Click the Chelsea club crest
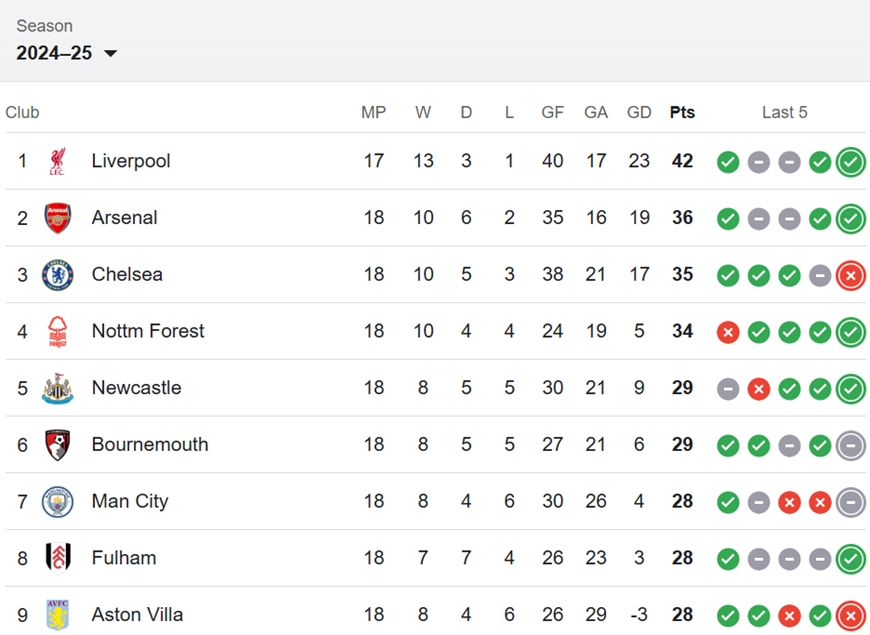Viewport: 870px width, 635px height. pyautogui.click(x=58, y=274)
